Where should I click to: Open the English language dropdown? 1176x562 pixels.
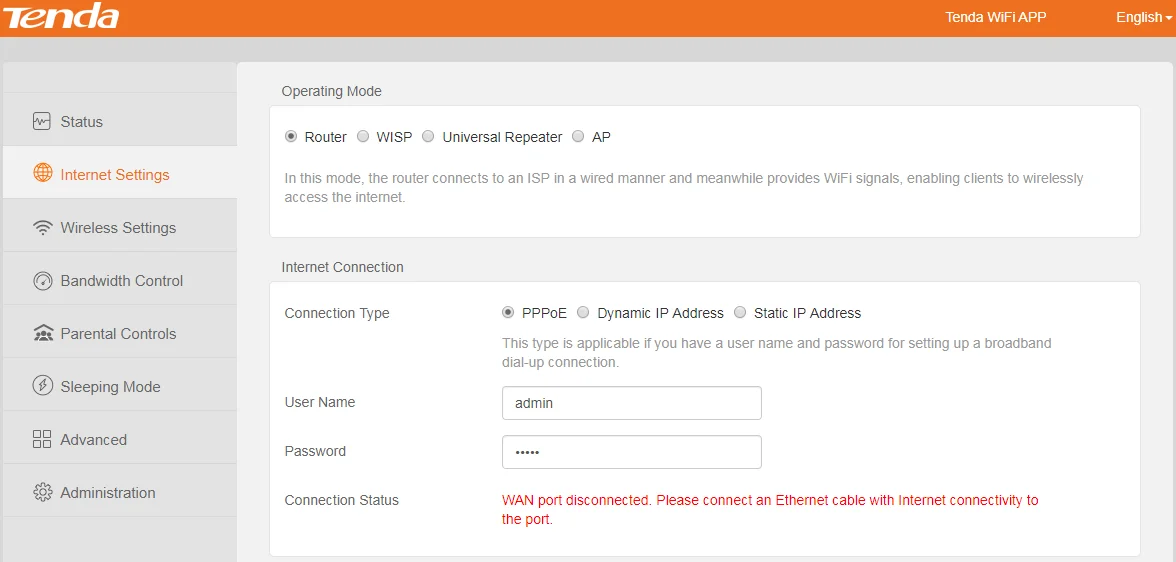[1143, 17]
